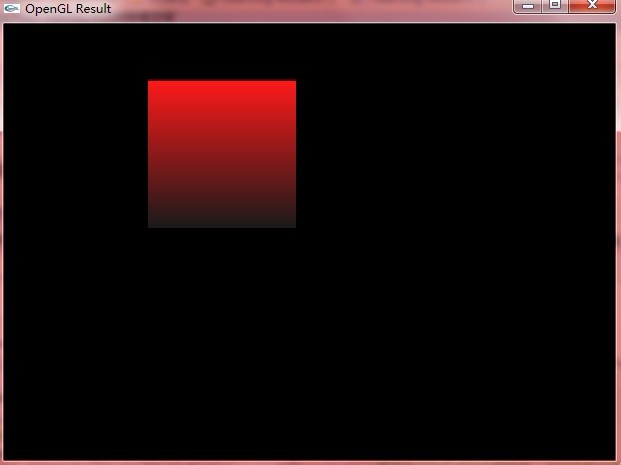Close the OpenGL Result window
Viewport: 621px width, 465px height.
click(x=592, y=6)
